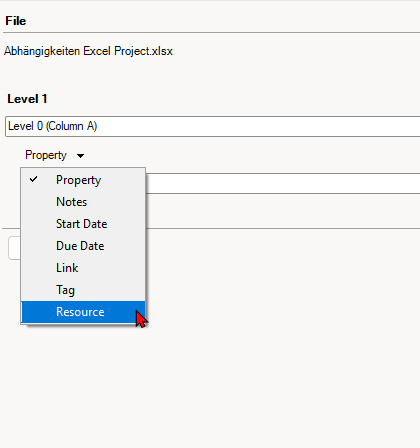
Task: Click the partially hidden button behind menu
Action: (14, 248)
